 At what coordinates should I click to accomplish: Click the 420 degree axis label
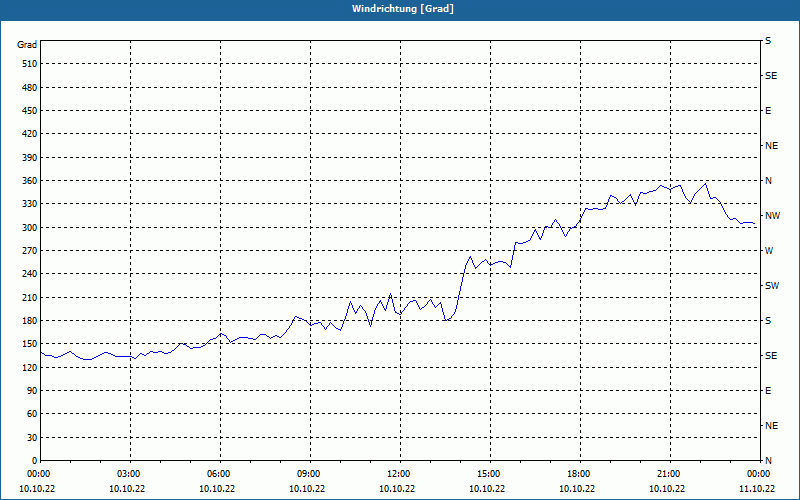tap(30, 134)
